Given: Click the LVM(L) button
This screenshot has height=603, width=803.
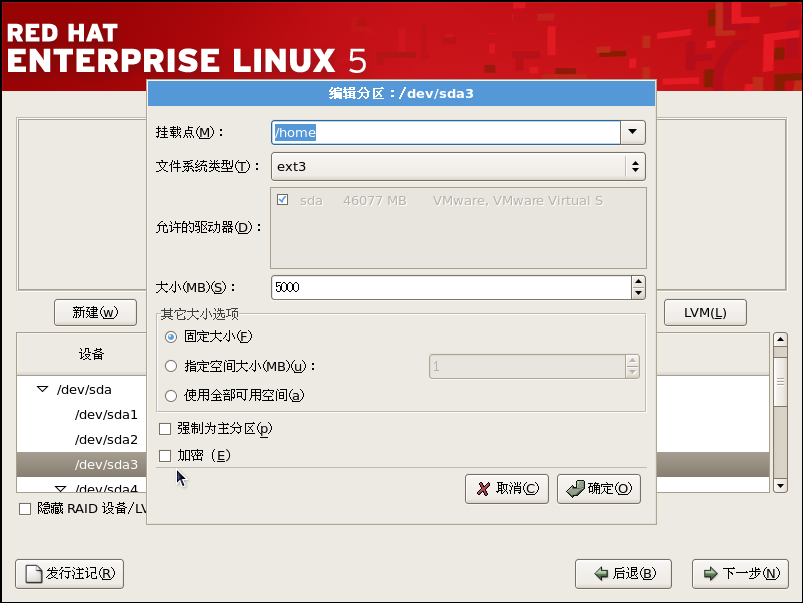Looking at the screenshot, I should pyautogui.click(x=705, y=313).
